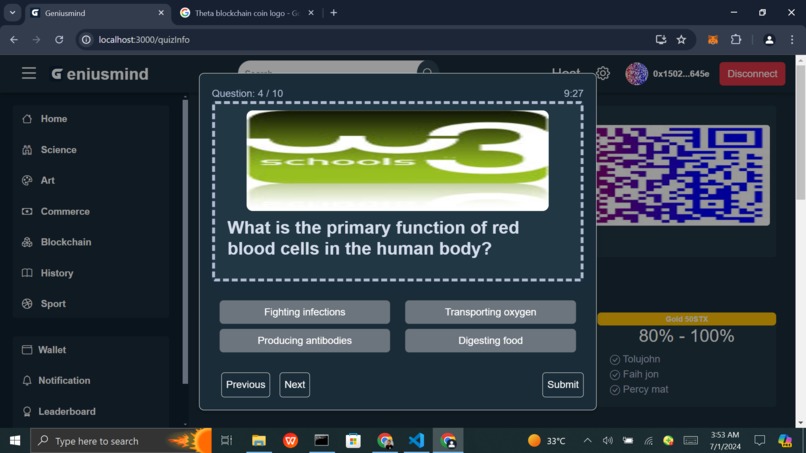This screenshot has width=806, height=453.
Task: Open the Leaderboard page
Action: click(x=67, y=411)
